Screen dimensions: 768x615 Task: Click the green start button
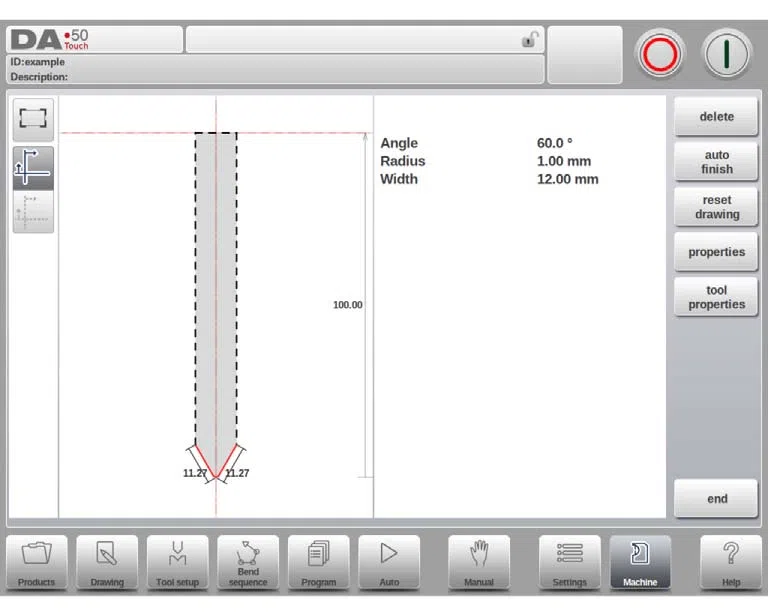click(726, 54)
